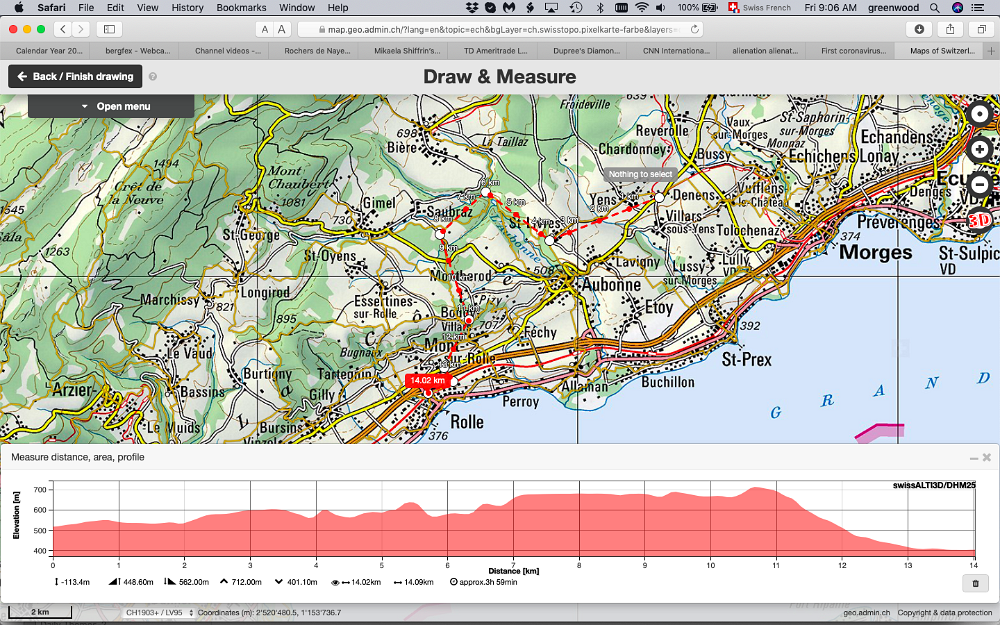
Task: Delete the measurement with trash icon
Action: [974, 583]
